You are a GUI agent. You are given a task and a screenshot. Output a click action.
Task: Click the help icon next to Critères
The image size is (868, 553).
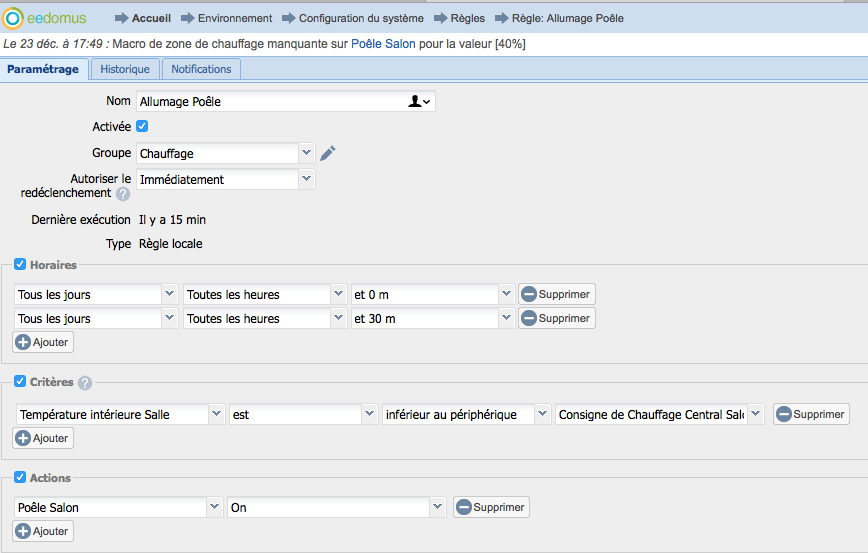point(85,382)
